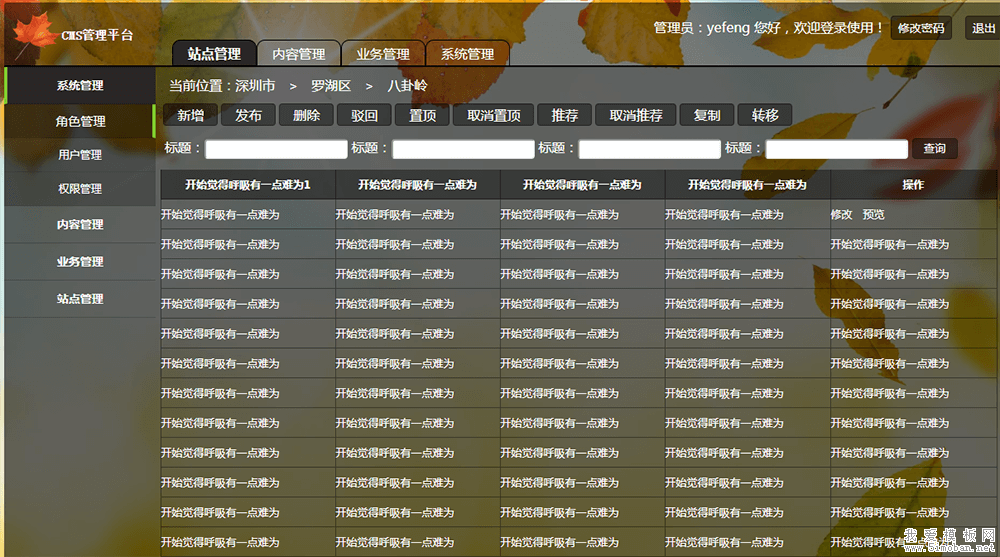The image size is (1000, 557).
Task: Hit the 删除 toolbar button
Action: click(306, 115)
